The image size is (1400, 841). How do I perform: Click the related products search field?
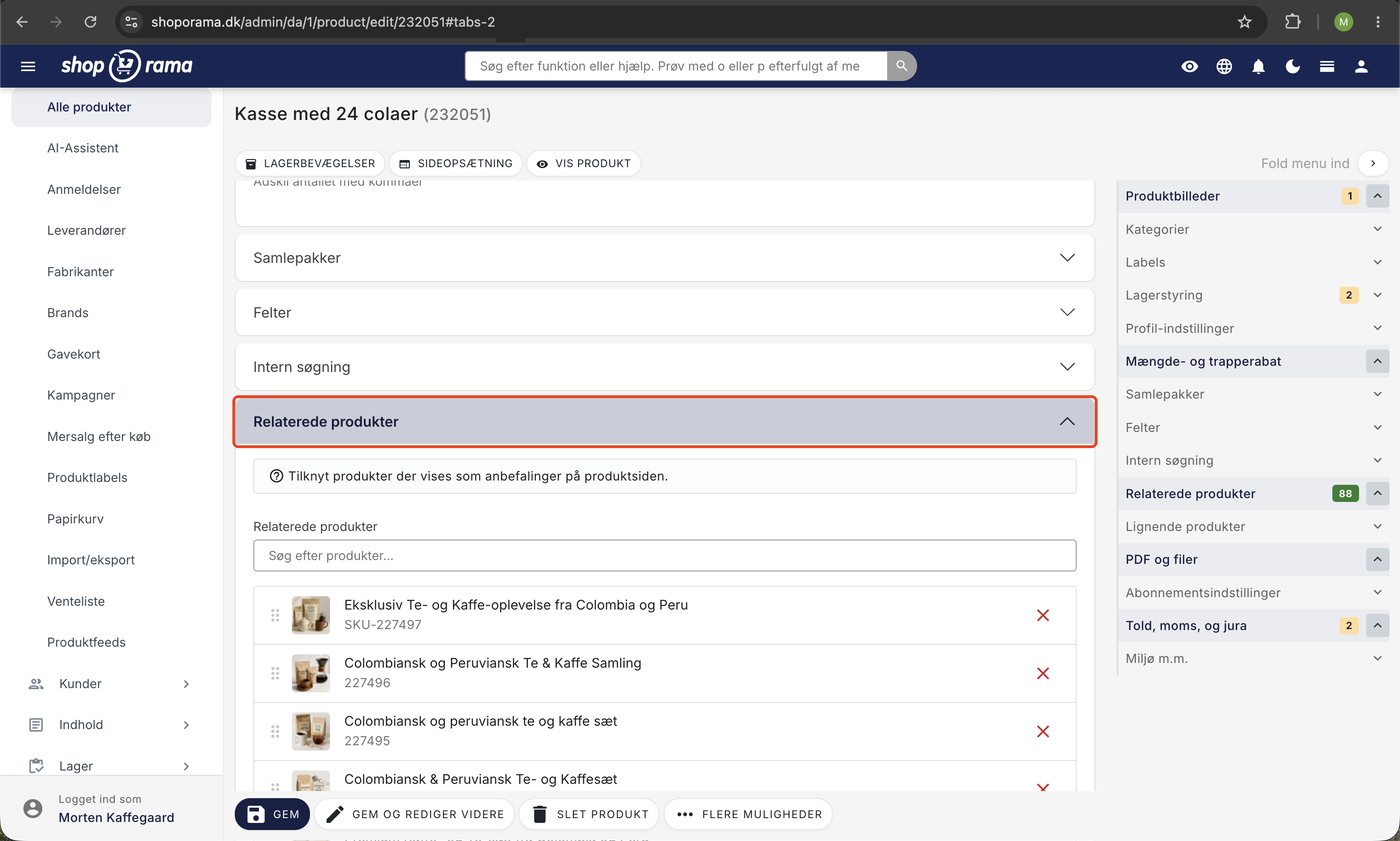[665, 556]
